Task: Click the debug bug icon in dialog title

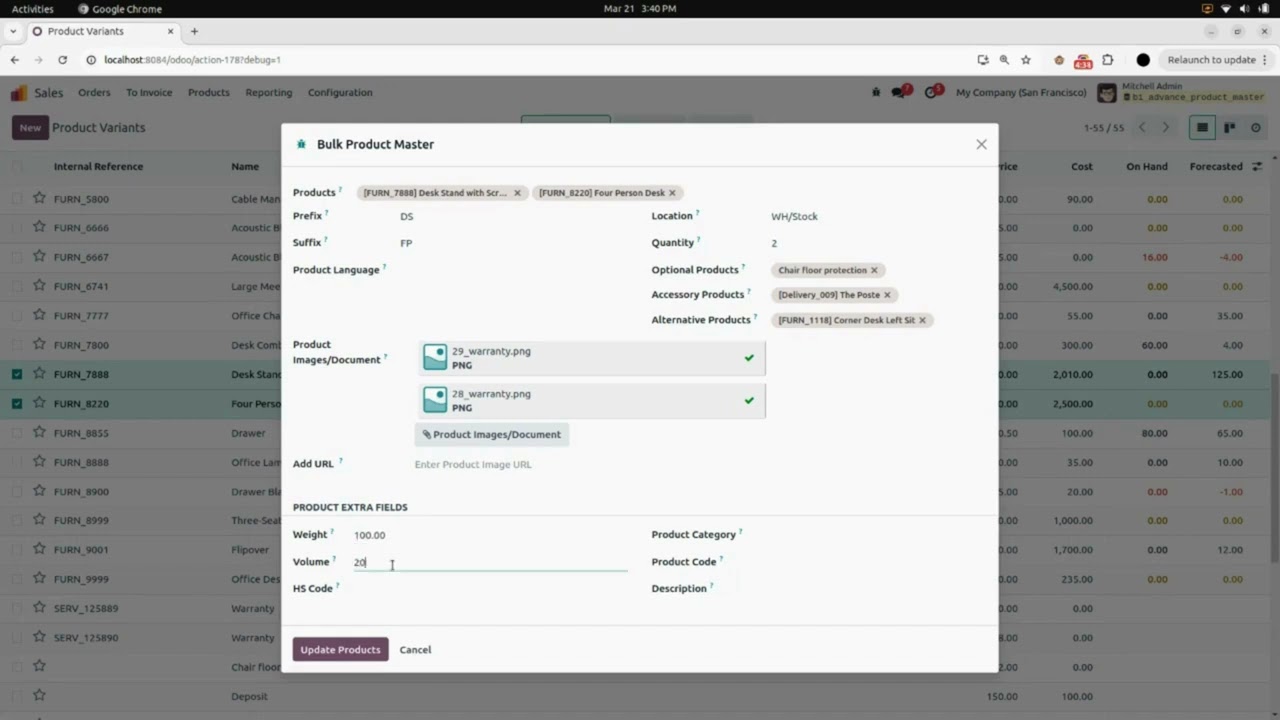Action: 301,144
